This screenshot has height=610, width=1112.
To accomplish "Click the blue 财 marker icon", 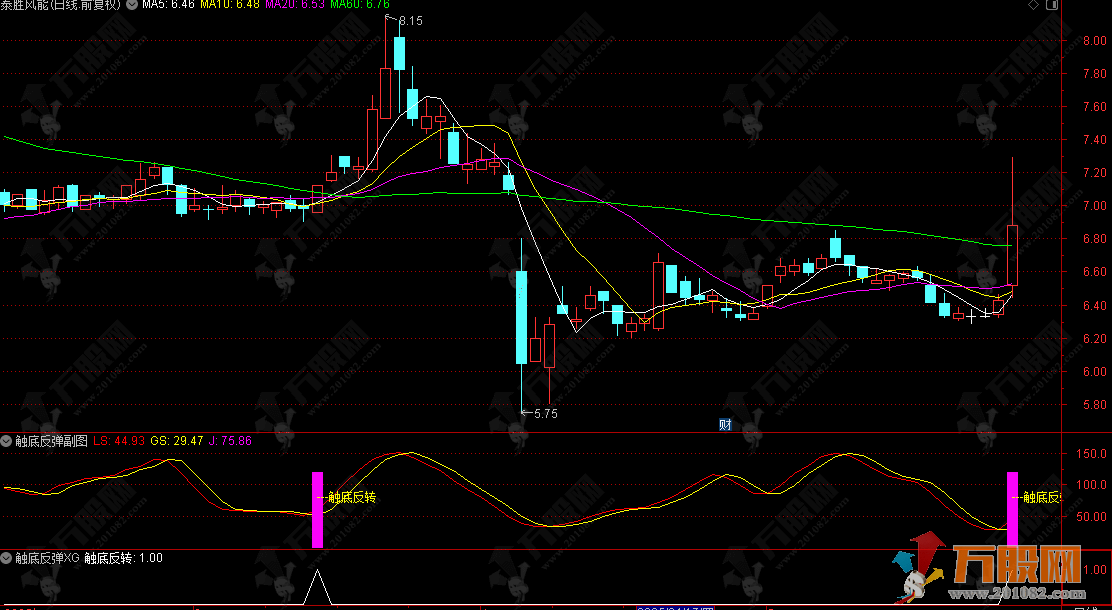I will (x=725, y=425).
